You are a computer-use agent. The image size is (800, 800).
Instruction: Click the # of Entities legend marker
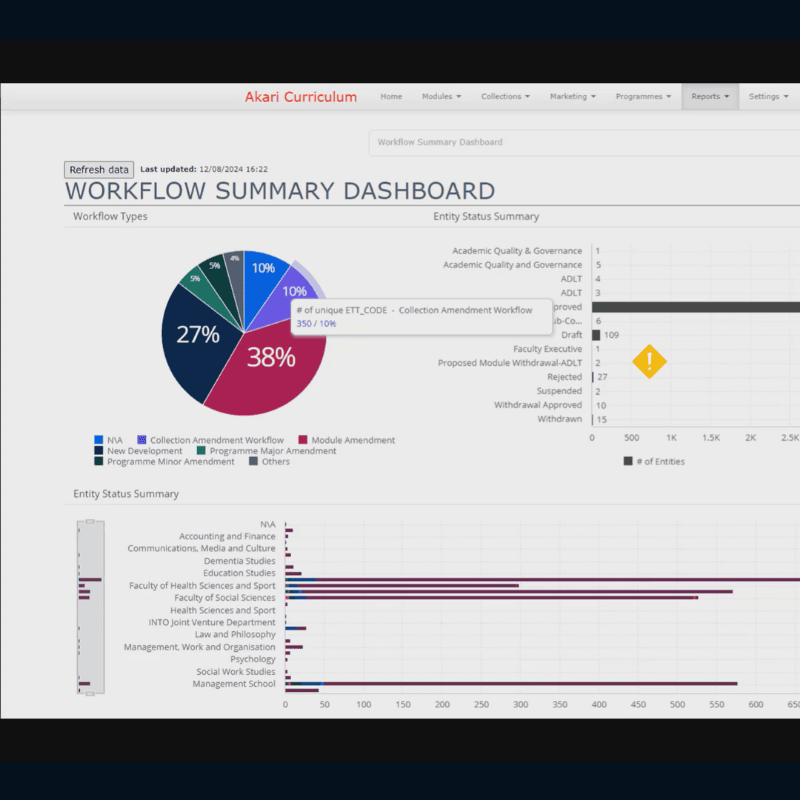click(628, 461)
